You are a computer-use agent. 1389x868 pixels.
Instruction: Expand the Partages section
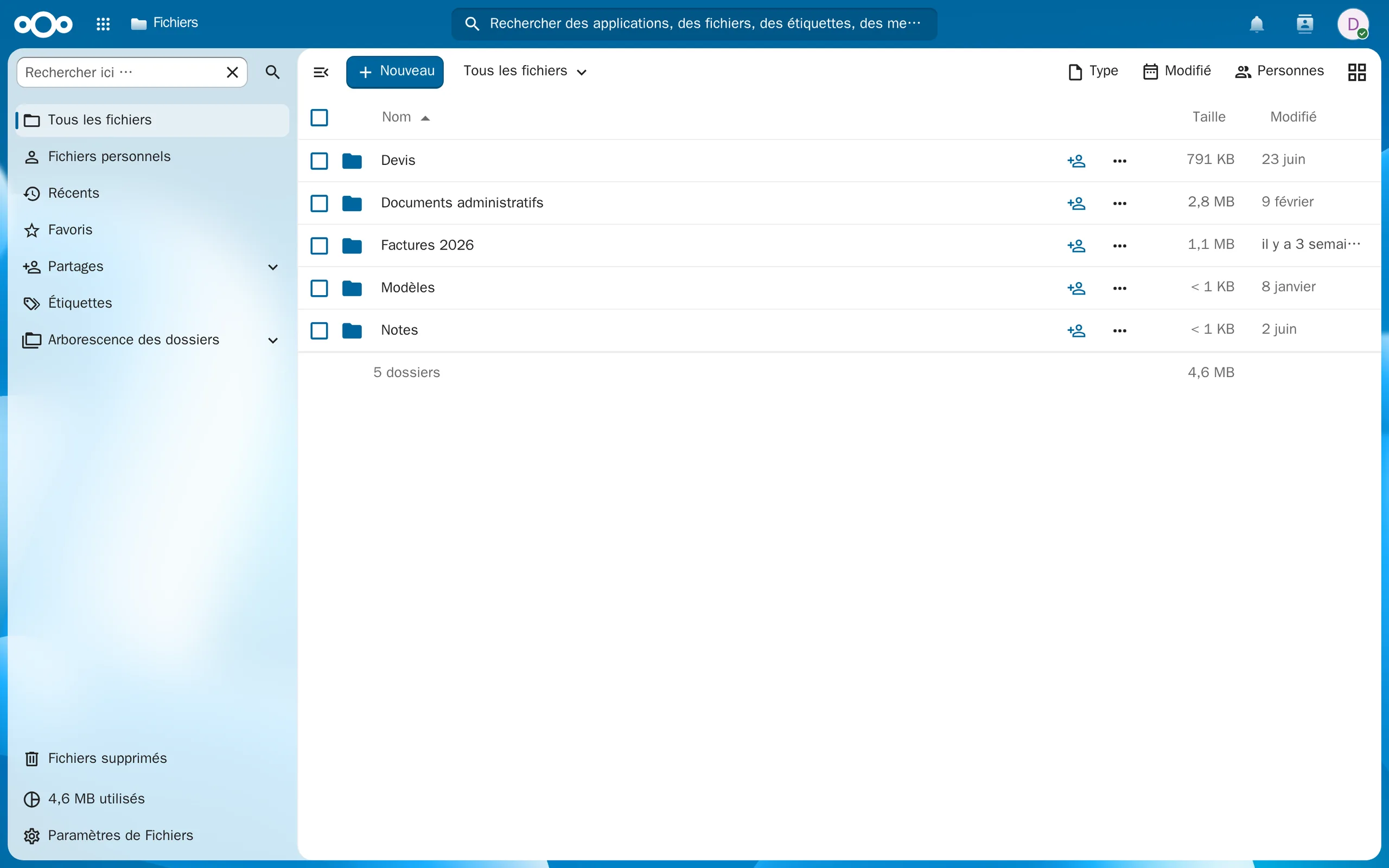click(273, 267)
